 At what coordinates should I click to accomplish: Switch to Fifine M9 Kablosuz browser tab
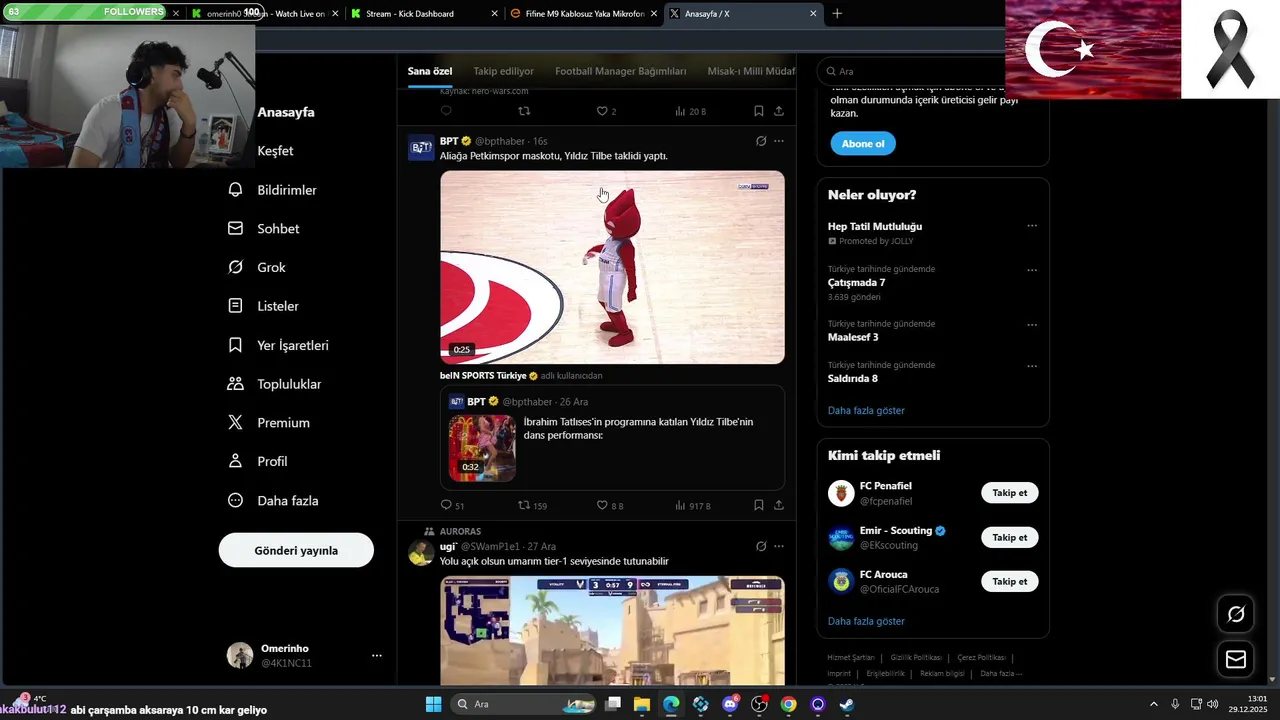583,14
